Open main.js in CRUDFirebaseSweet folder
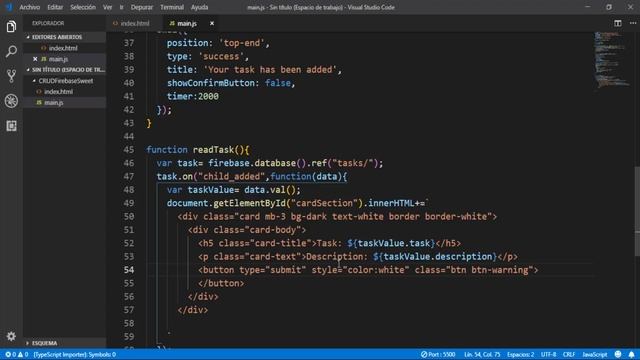The height and width of the screenshot is (360, 640). 64,102
